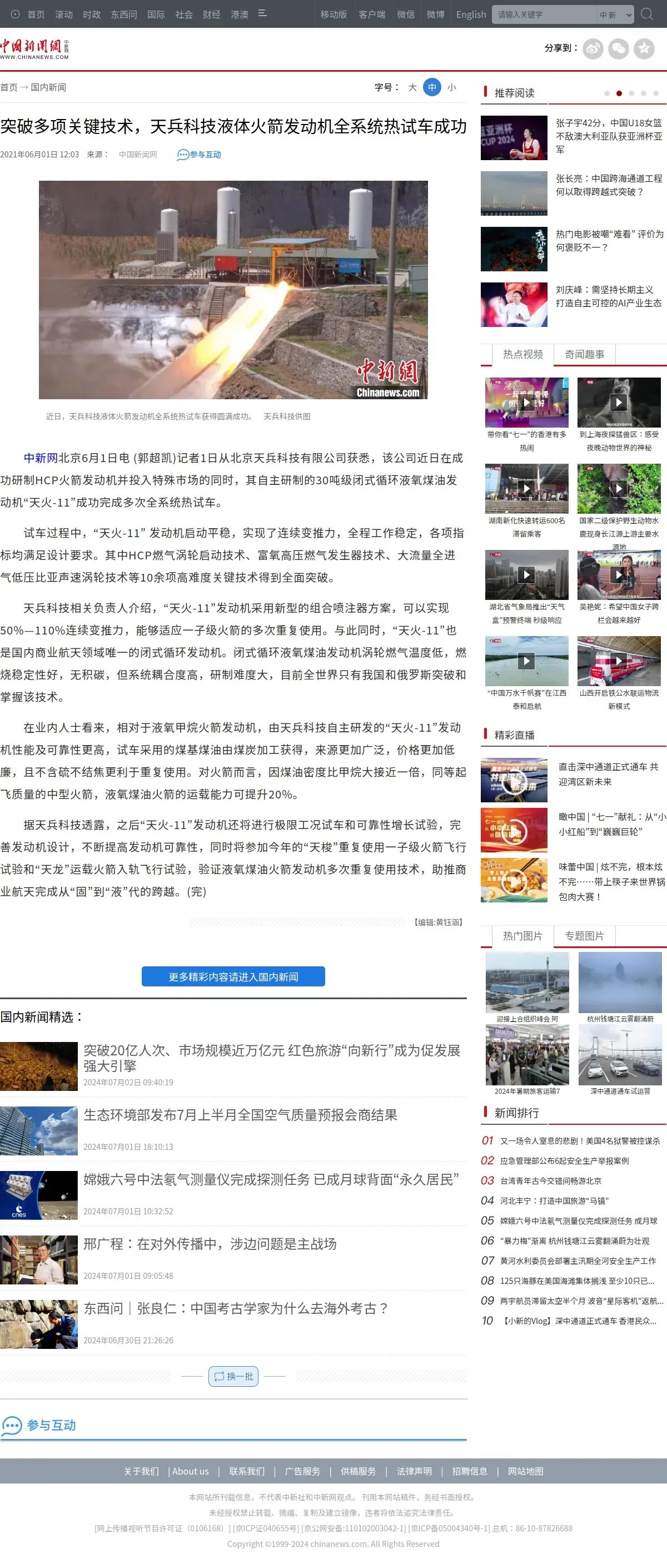The height and width of the screenshot is (1568, 667).
Task: Click the keyword search input field
Action: pos(544,14)
